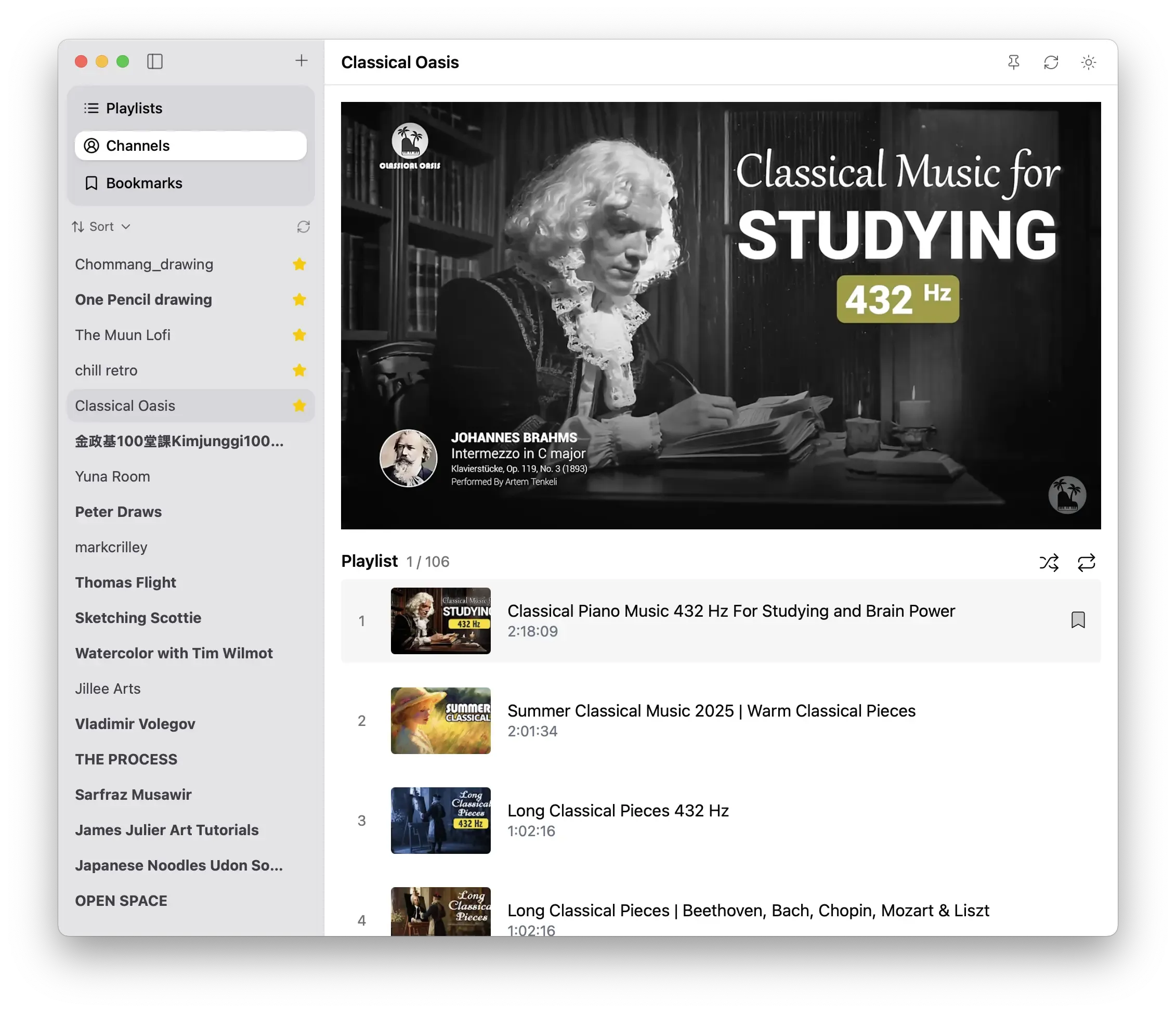Unfavorite the Chommang_drawing star
Viewport: 1176px width, 1013px height.
point(299,264)
